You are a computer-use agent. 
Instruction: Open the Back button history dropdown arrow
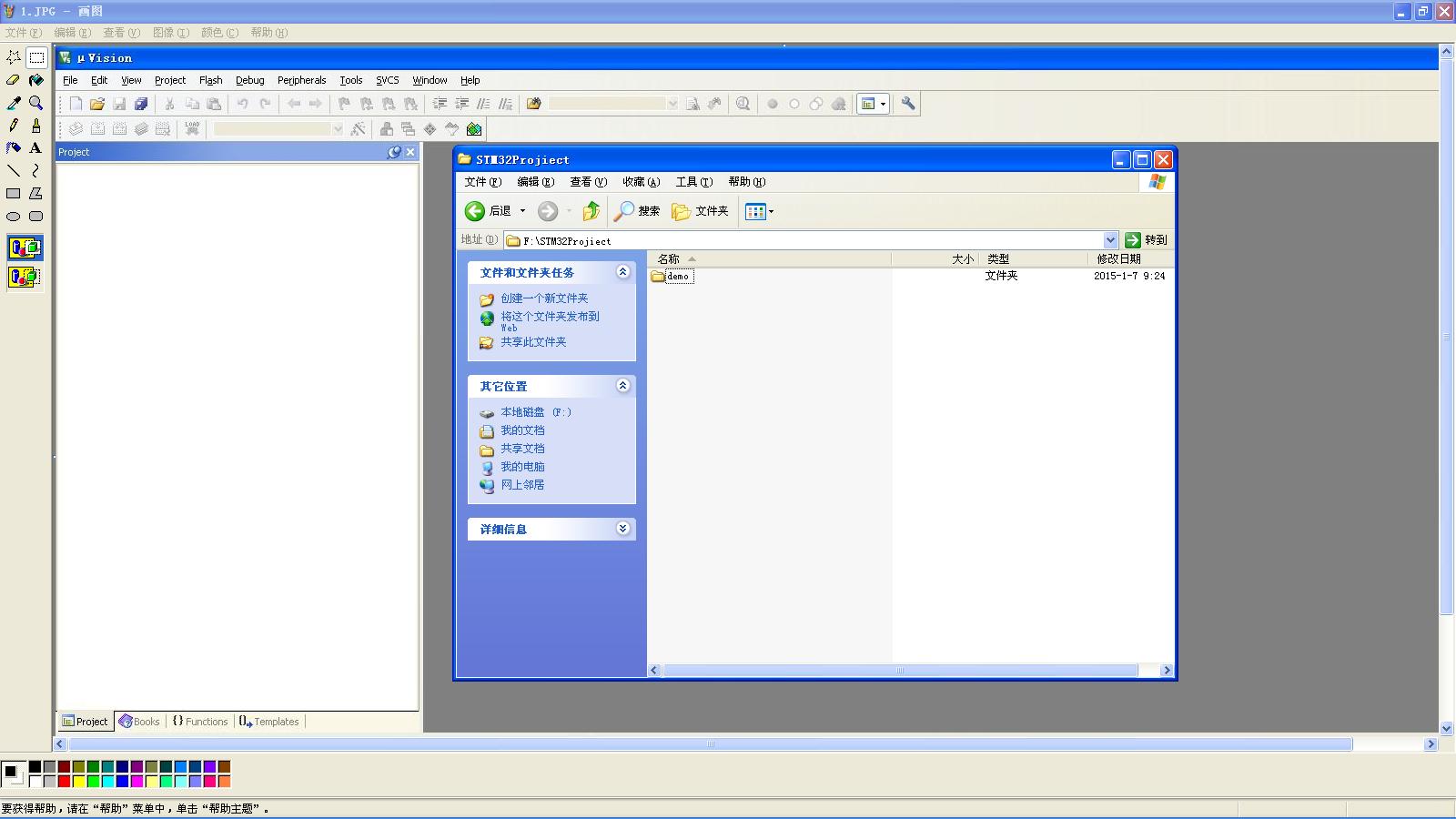[522, 211]
